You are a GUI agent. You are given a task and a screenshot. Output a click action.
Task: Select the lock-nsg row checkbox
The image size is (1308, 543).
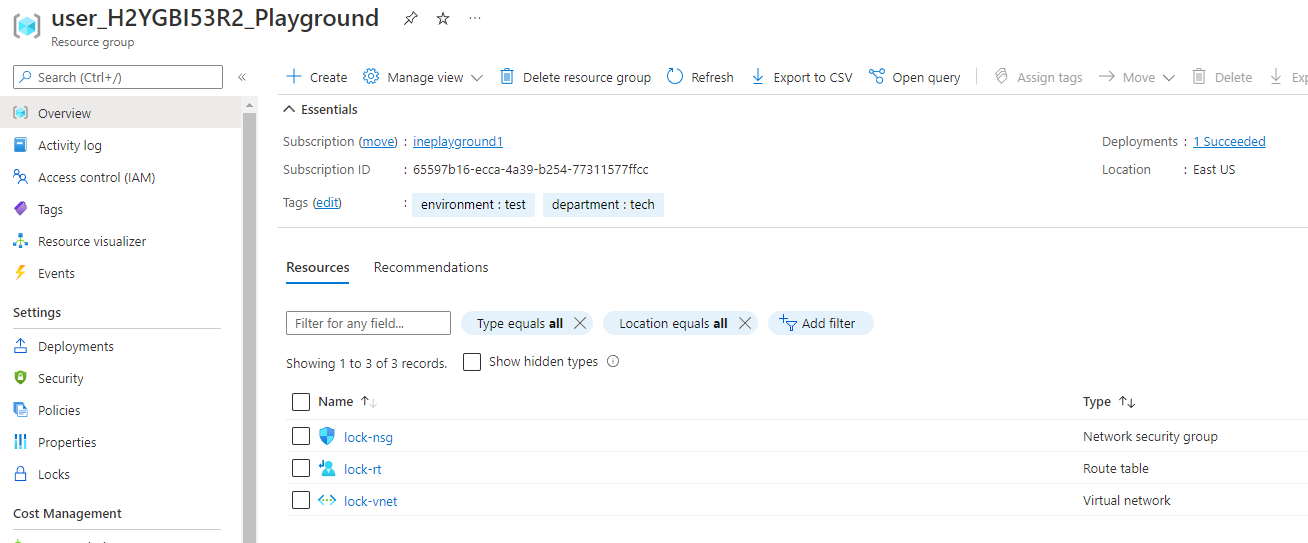click(x=301, y=436)
